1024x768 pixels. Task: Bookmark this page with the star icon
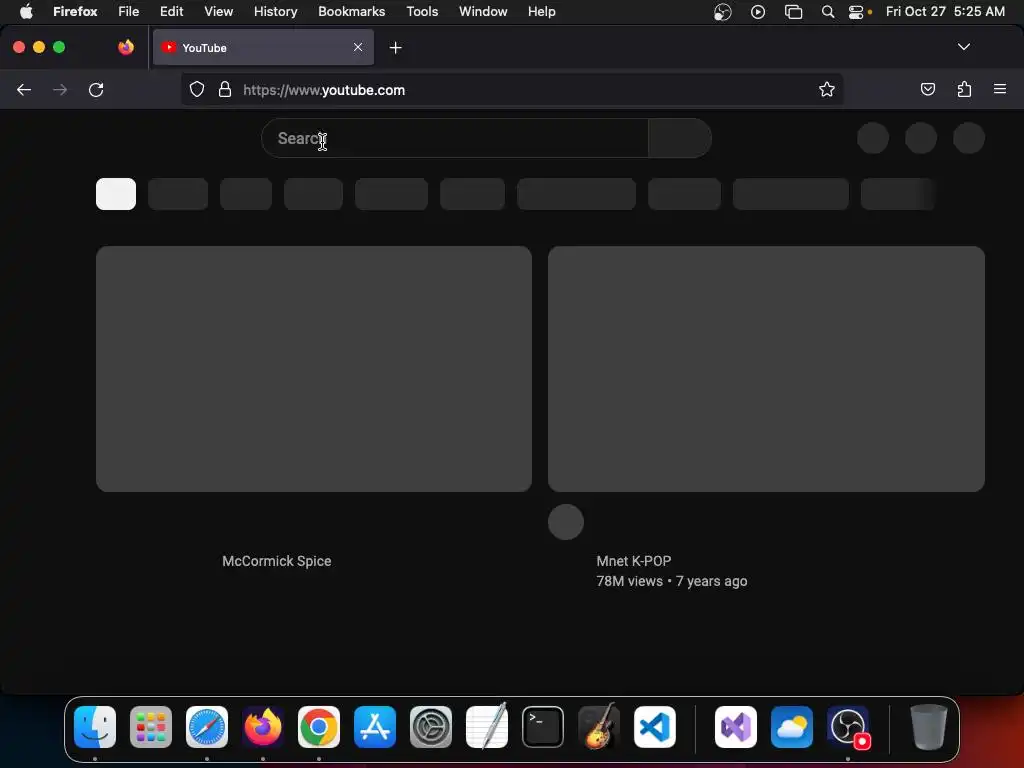coord(827,89)
